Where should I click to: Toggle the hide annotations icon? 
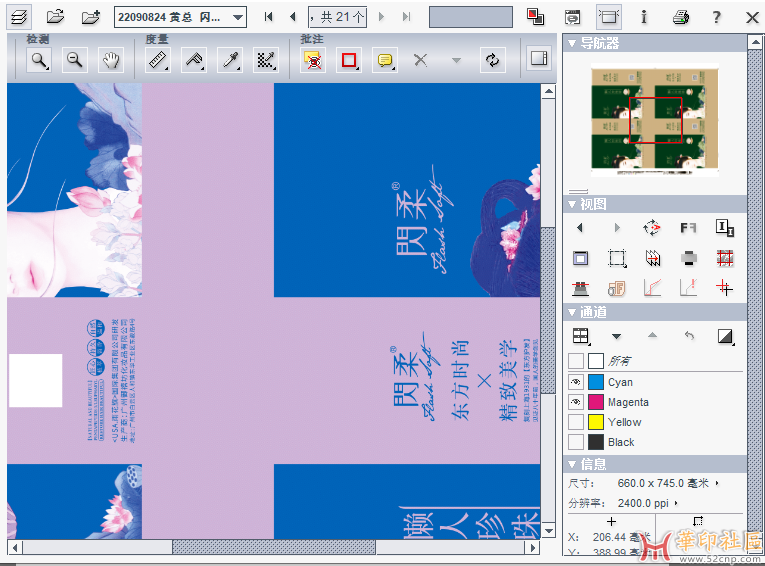313,60
